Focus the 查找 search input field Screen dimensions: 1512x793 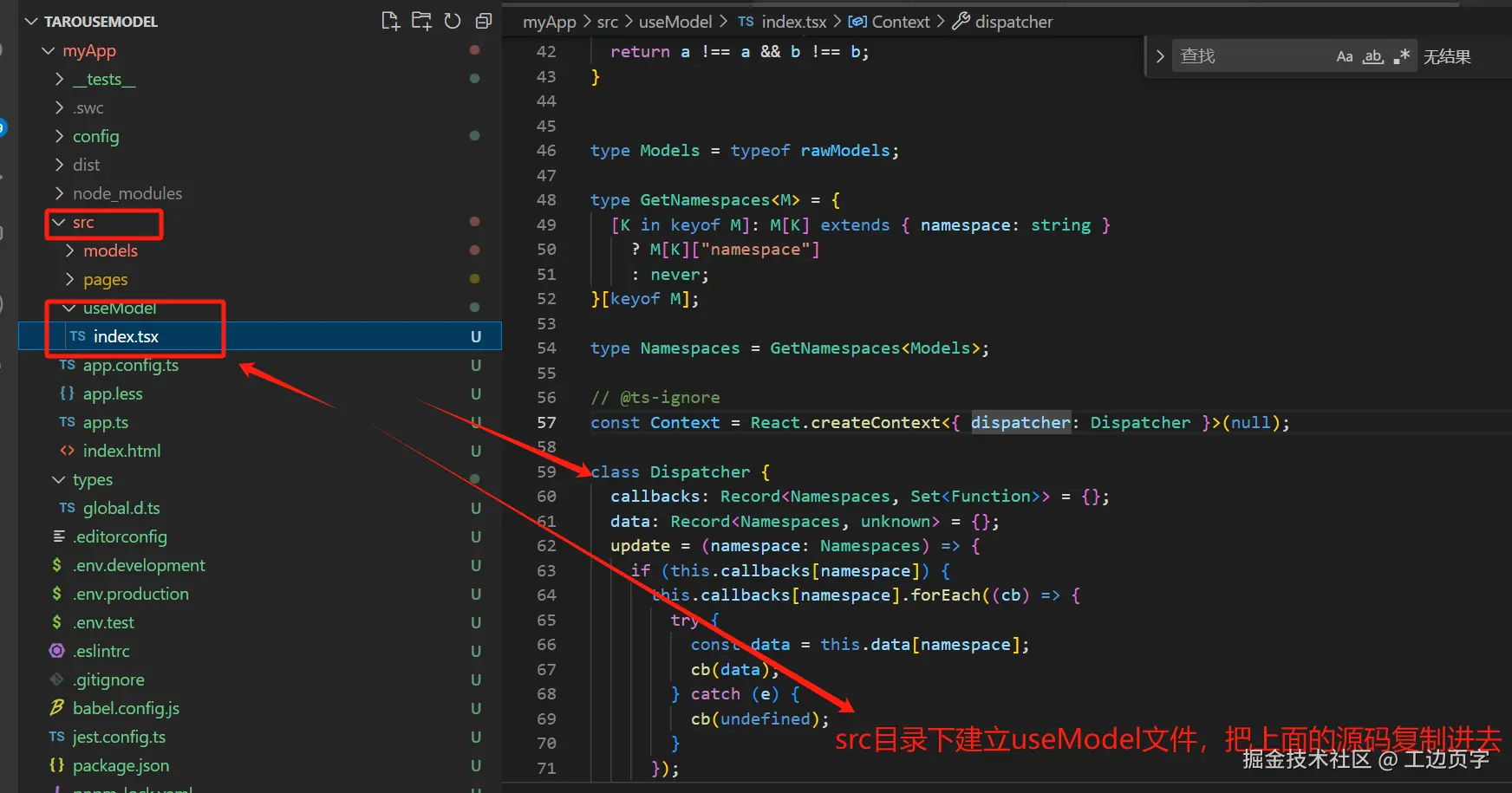click(x=1253, y=56)
